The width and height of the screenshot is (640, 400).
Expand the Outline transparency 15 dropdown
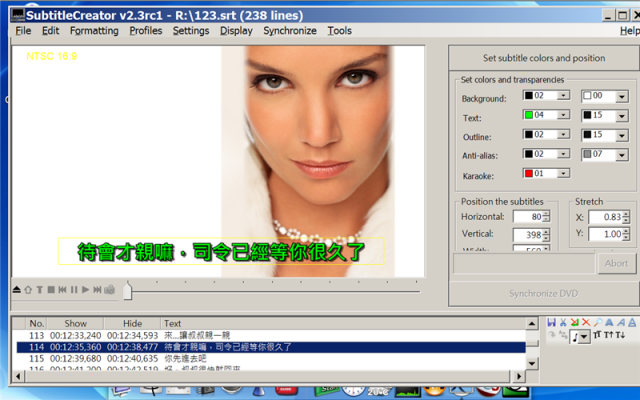[x=622, y=136]
